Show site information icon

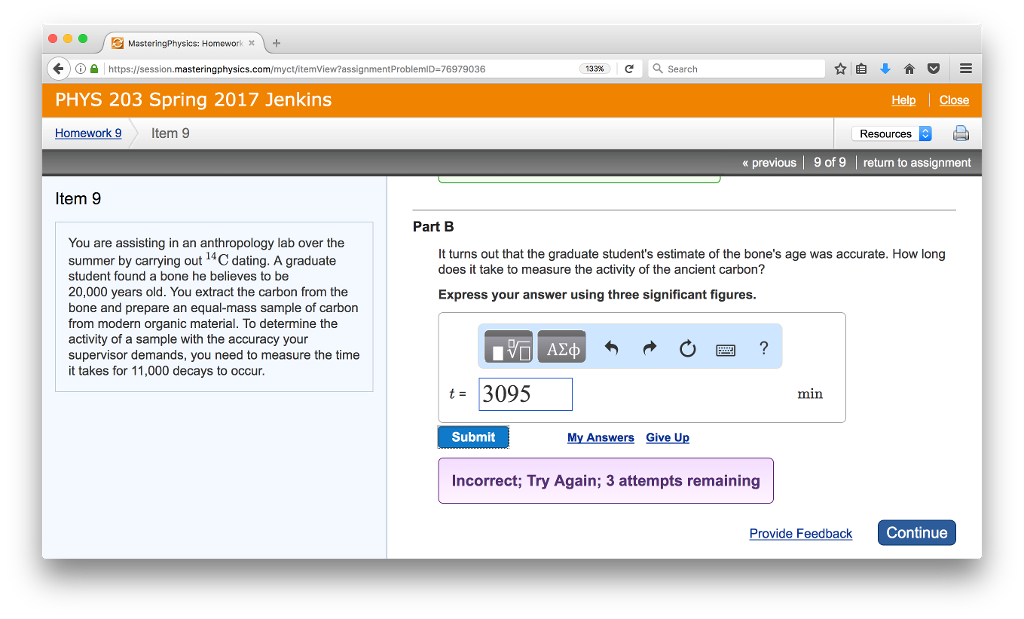coord(80,69)
